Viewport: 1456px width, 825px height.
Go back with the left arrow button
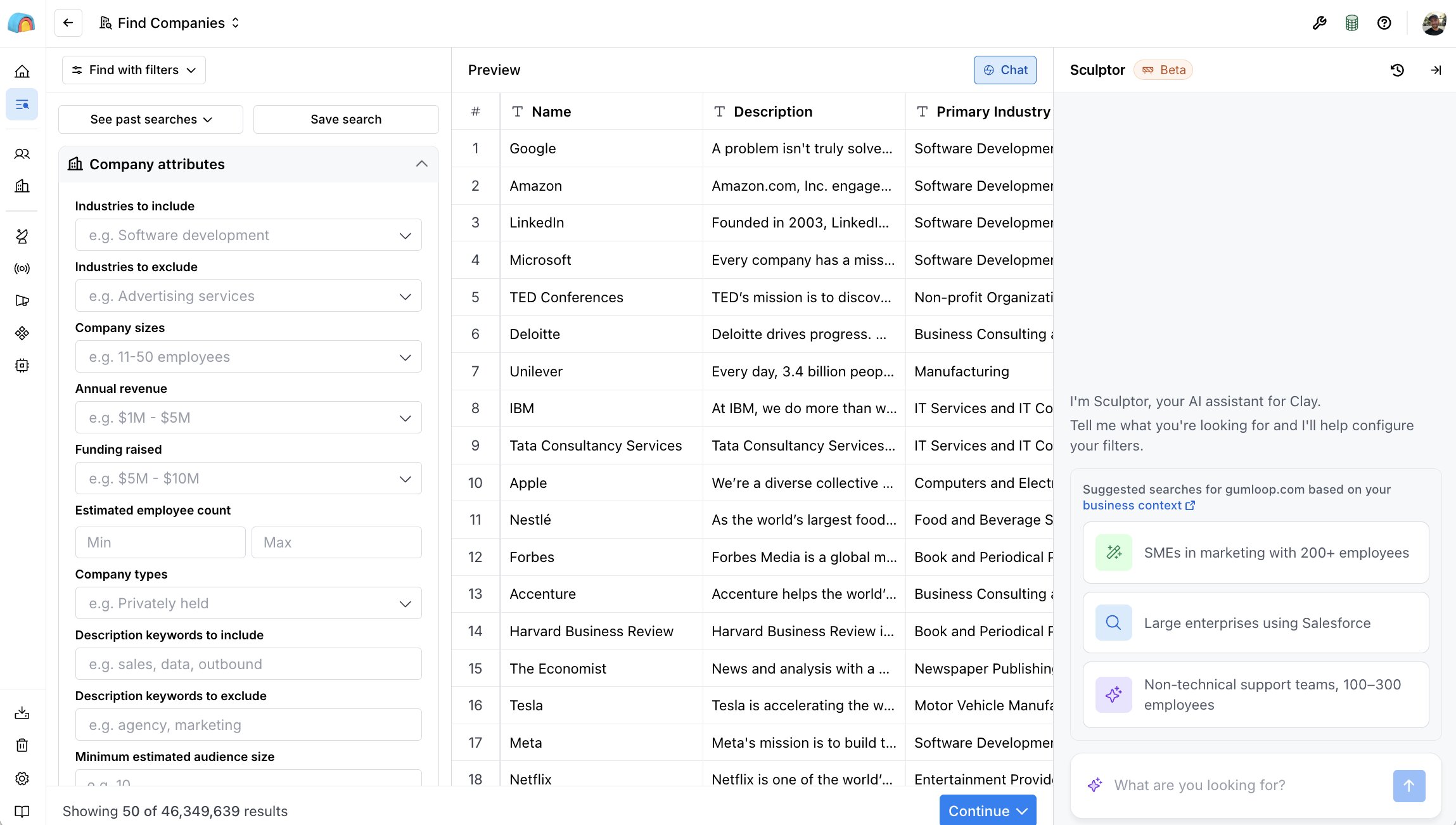[x=68, y=23]
